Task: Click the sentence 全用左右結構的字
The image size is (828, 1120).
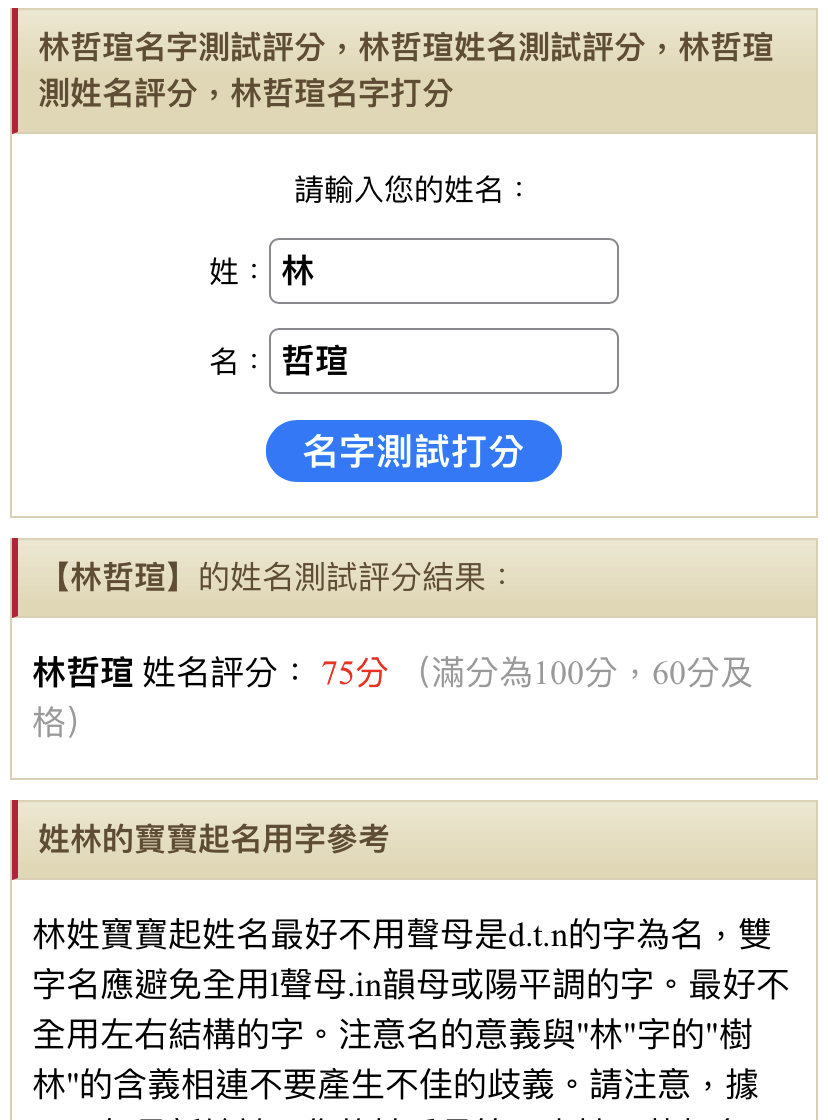Action: 180,1033
